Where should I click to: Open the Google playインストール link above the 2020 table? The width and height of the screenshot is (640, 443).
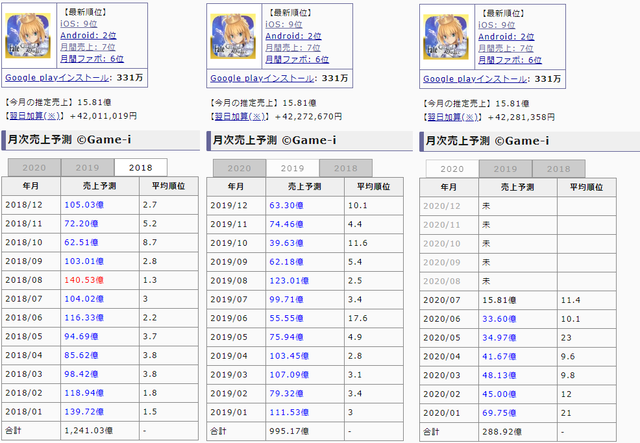pyautogui.click(x=475, y=79)
